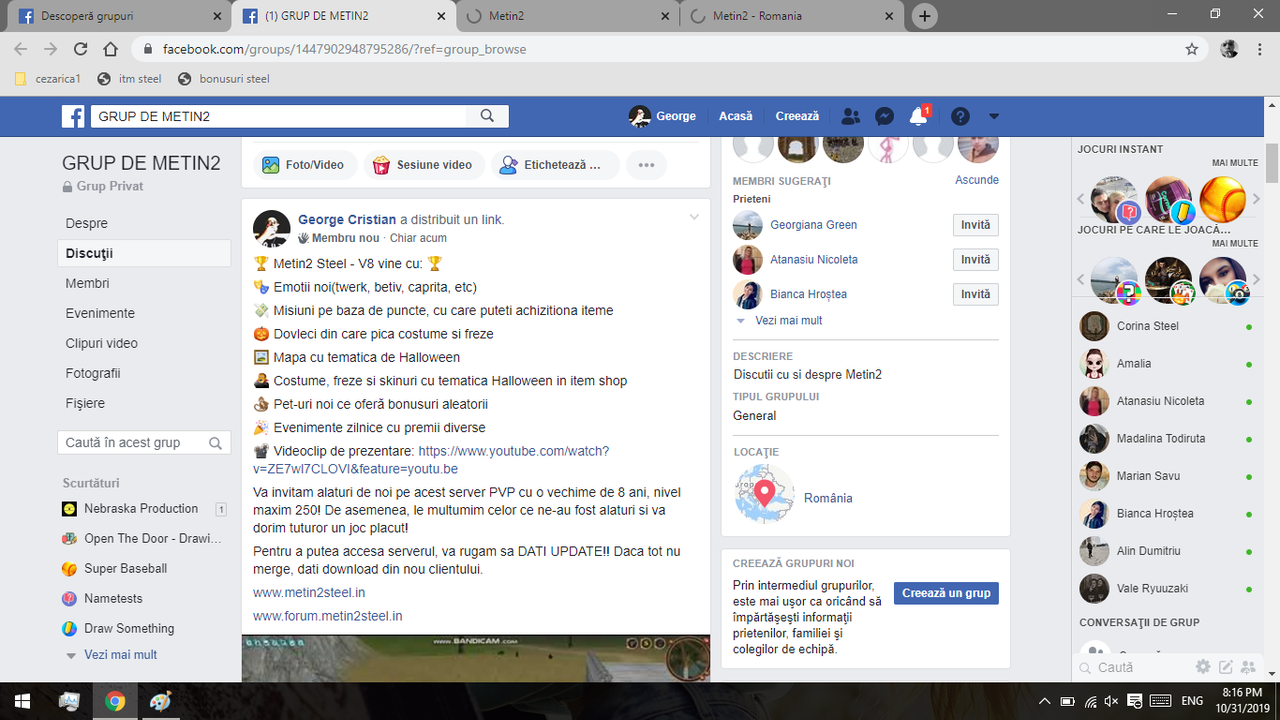1280x720 pixels.
Task: Click the Etichetează post option
Action: coord(554,165)
